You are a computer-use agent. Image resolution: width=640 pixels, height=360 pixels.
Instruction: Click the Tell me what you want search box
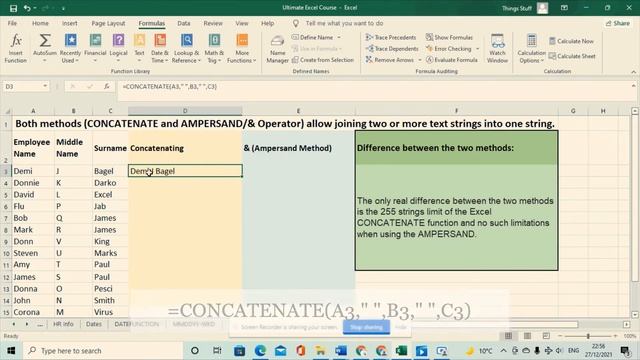[344, 23]
